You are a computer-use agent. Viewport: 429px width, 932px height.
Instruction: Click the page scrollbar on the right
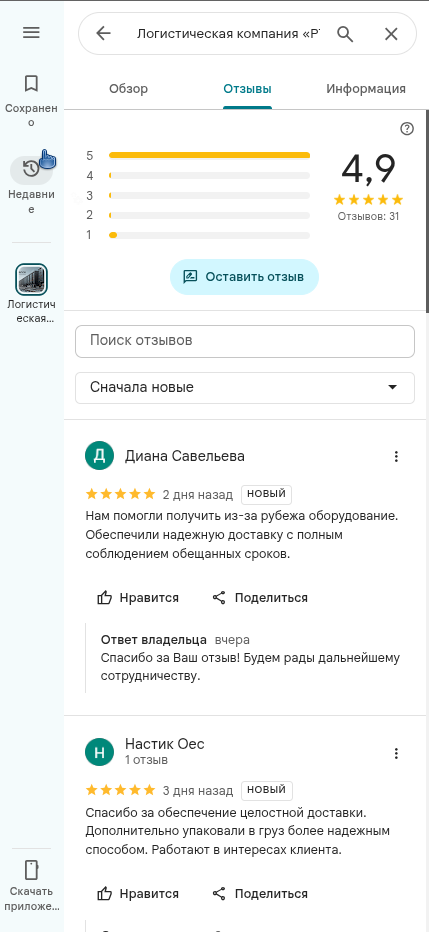click(x=427, y=211)
